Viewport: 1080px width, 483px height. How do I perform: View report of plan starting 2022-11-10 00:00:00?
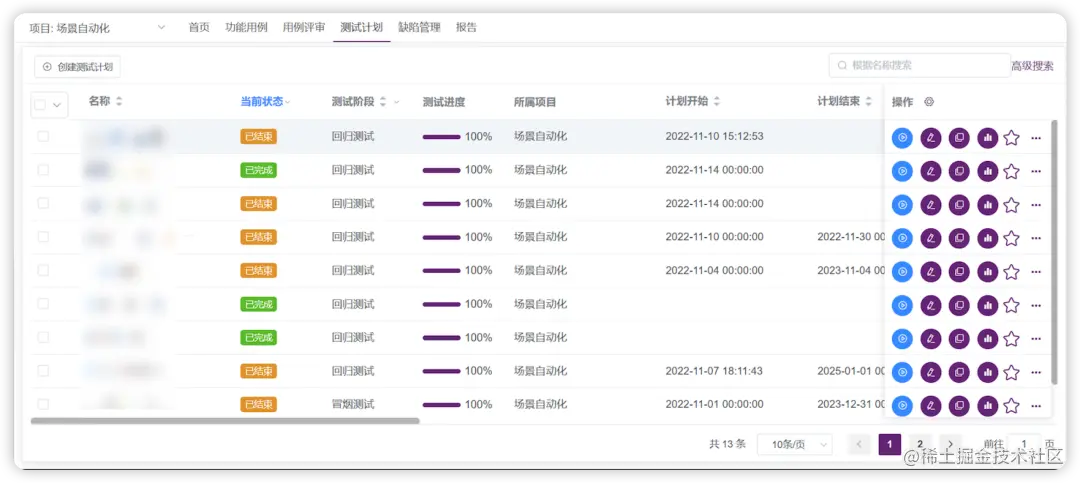988,238
